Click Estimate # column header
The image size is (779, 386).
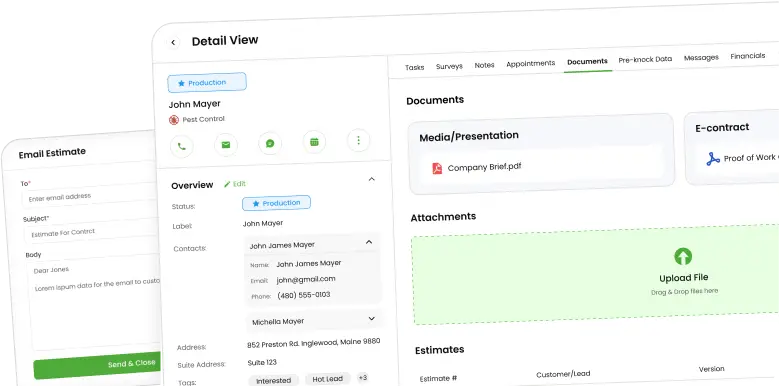(438, 379)
